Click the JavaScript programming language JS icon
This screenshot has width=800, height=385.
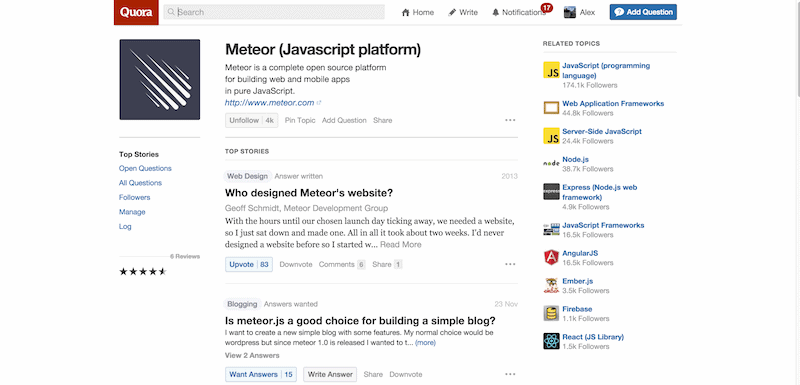(552, 70)
